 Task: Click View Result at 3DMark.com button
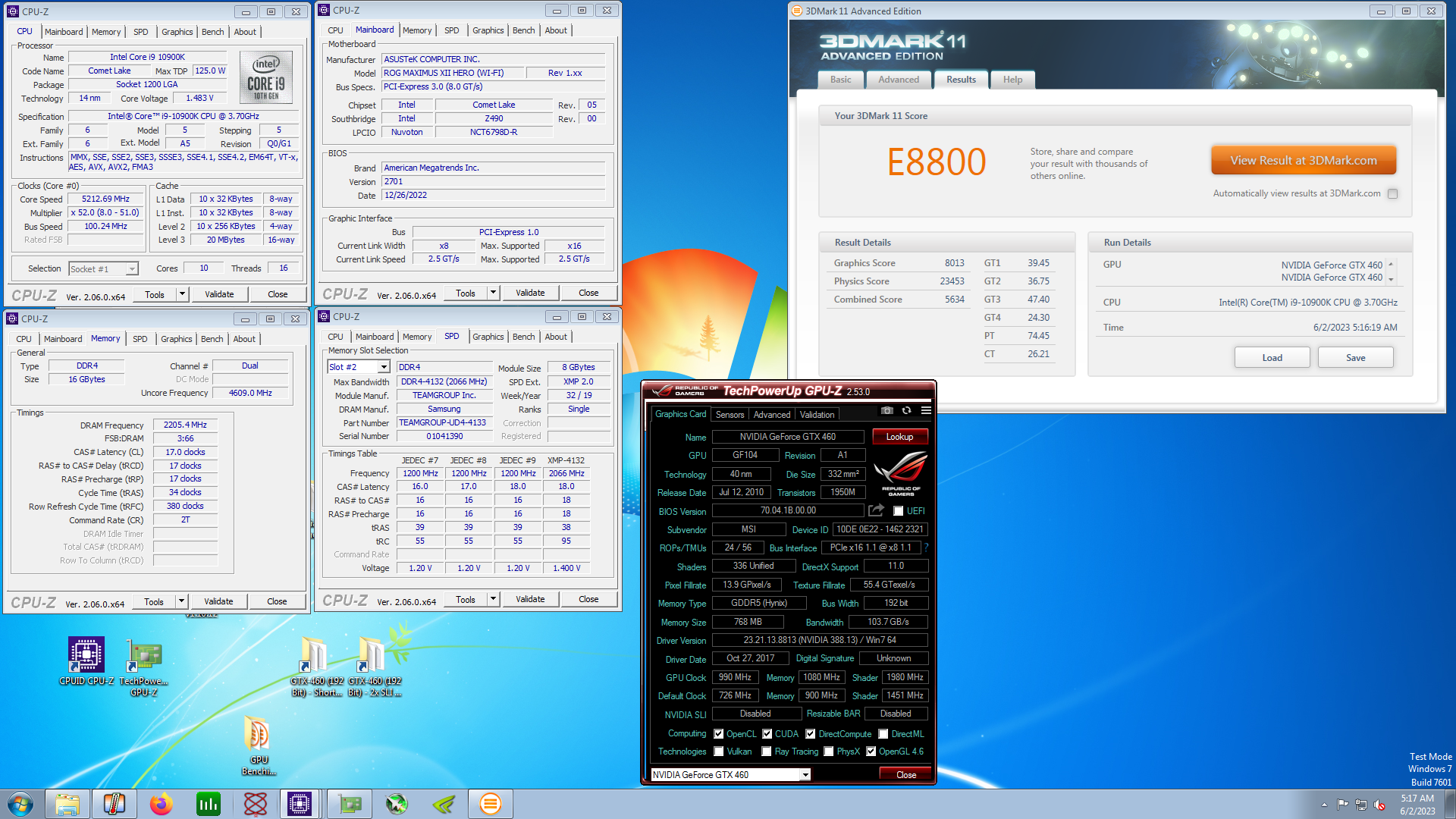pos(1303,161)
